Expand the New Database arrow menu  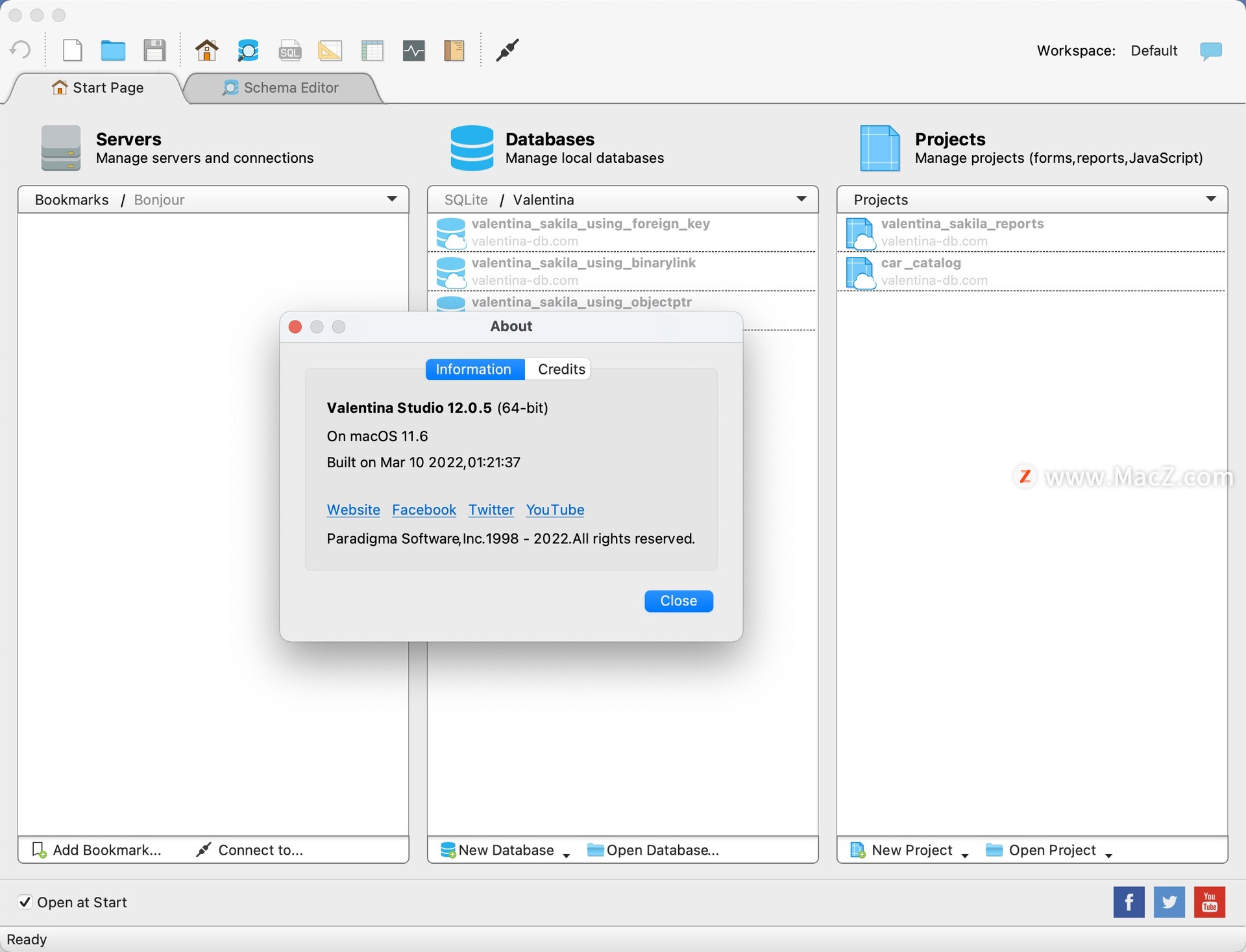(x=566, y=855)
